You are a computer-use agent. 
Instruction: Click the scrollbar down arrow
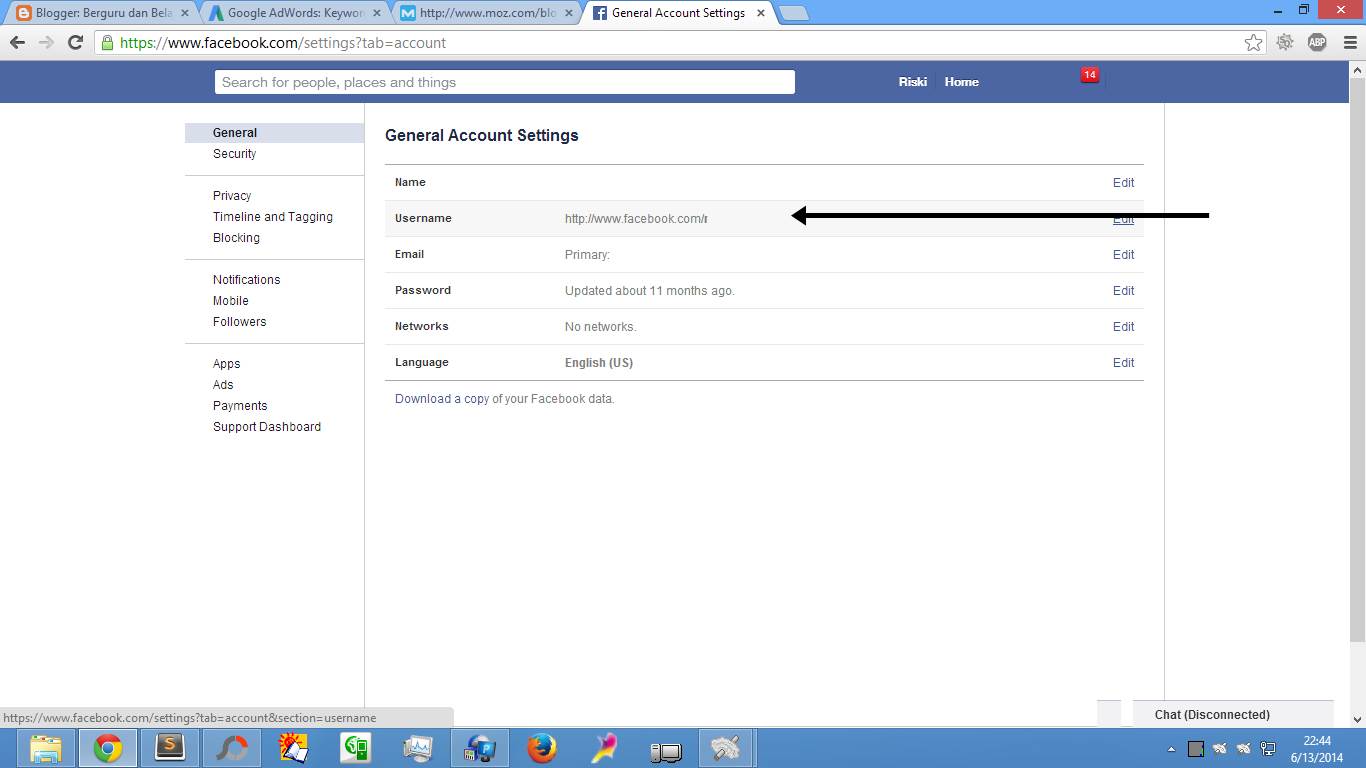(1357, 719)
